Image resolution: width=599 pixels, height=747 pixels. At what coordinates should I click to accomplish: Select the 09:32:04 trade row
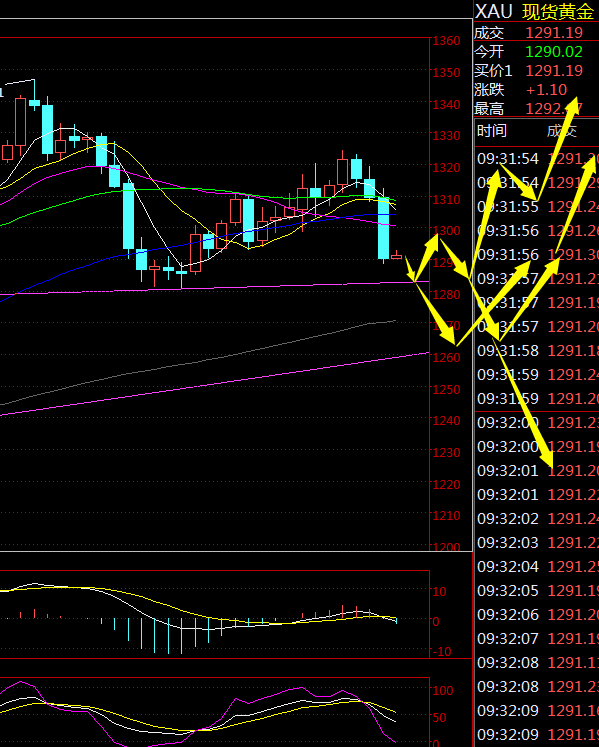coord(537,566)
